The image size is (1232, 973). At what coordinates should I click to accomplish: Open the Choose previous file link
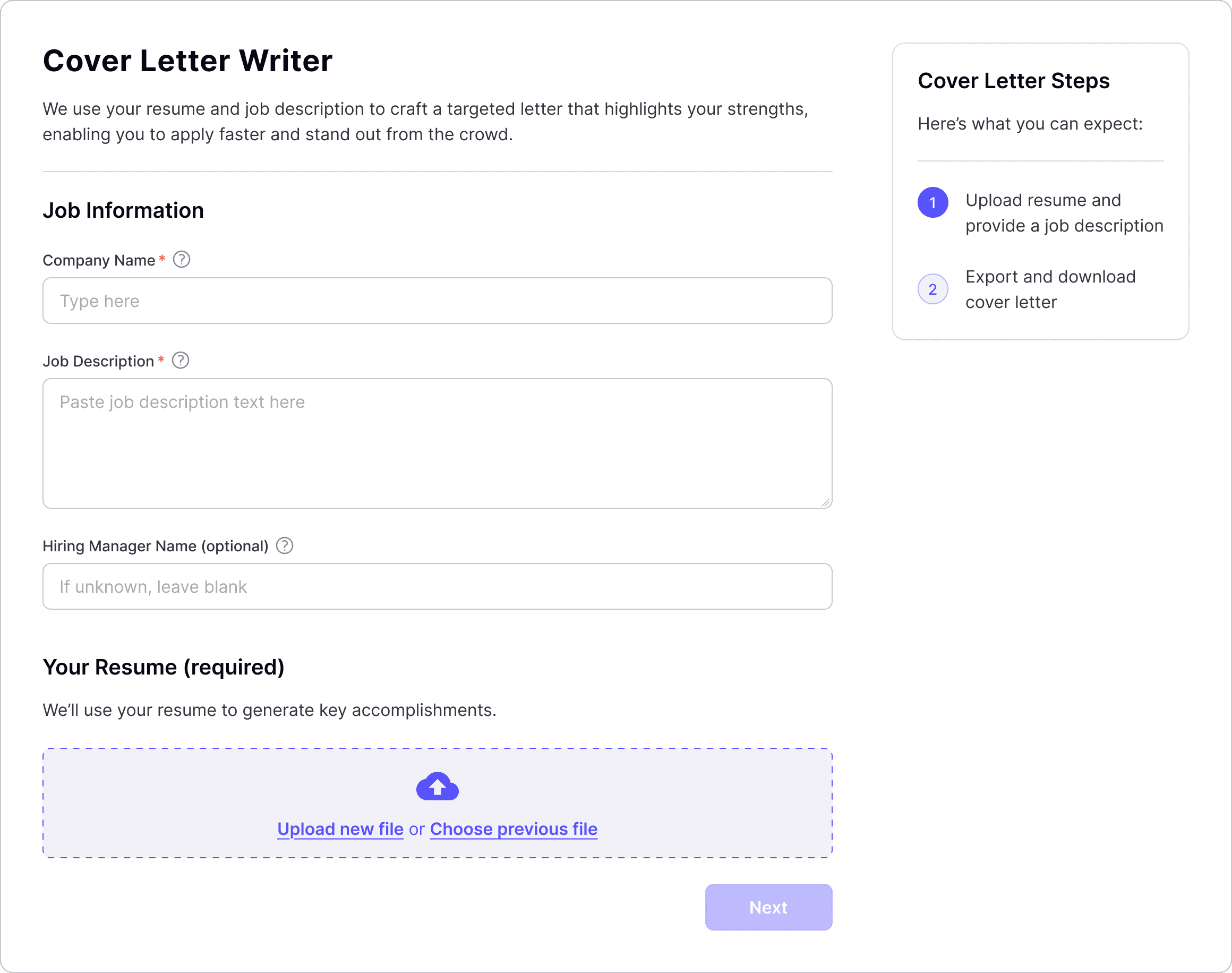point(513,829)
